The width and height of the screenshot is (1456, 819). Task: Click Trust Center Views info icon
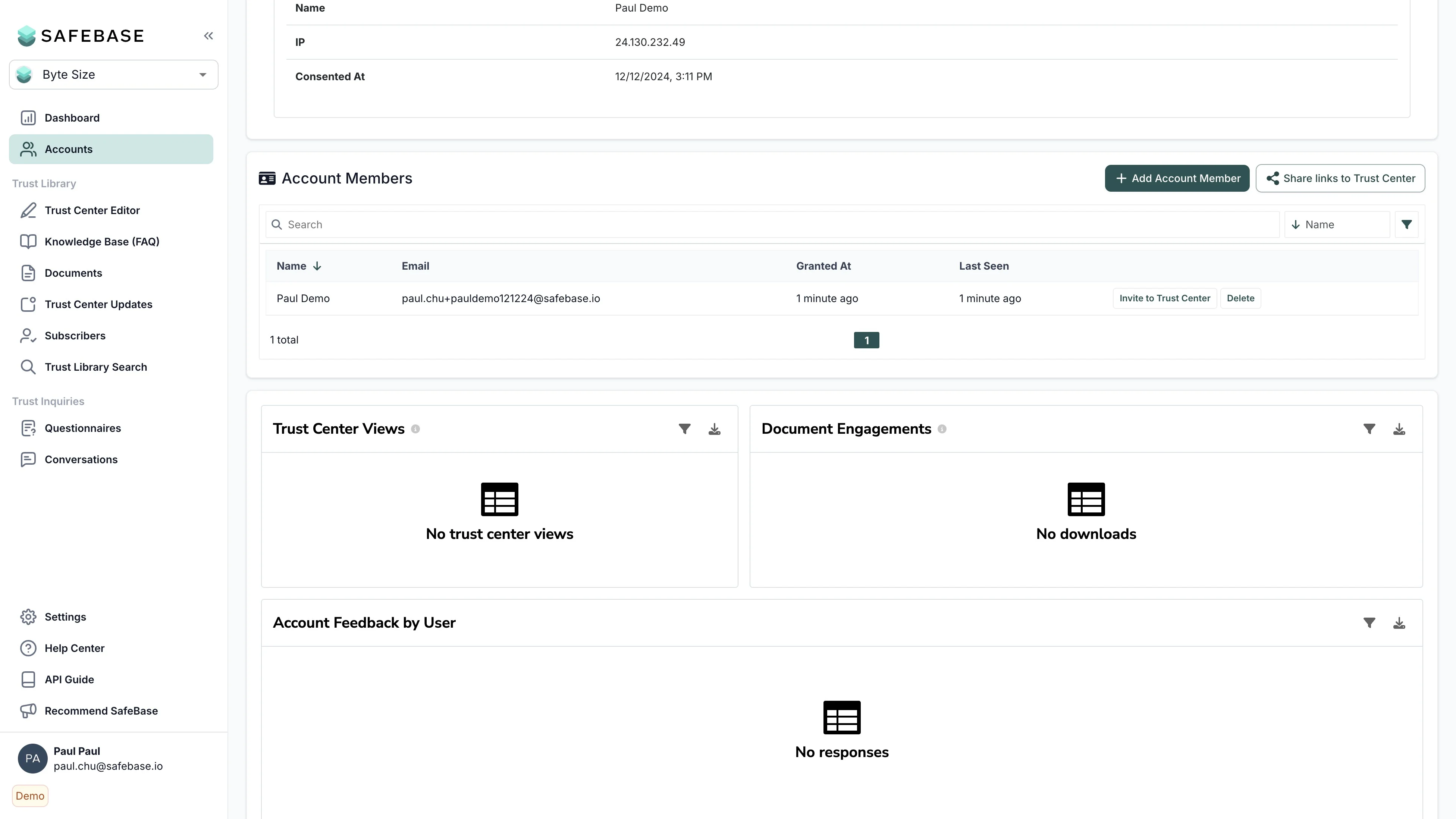click(x=415, y=429)
